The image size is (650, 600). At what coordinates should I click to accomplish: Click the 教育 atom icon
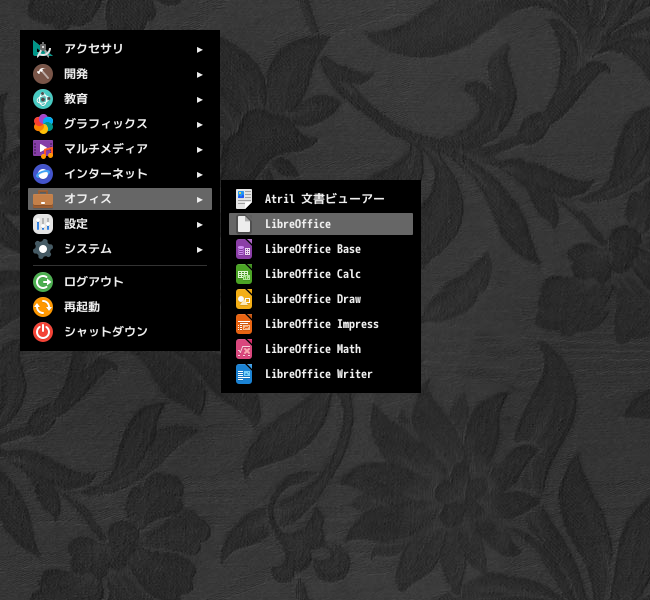point(43,99)
